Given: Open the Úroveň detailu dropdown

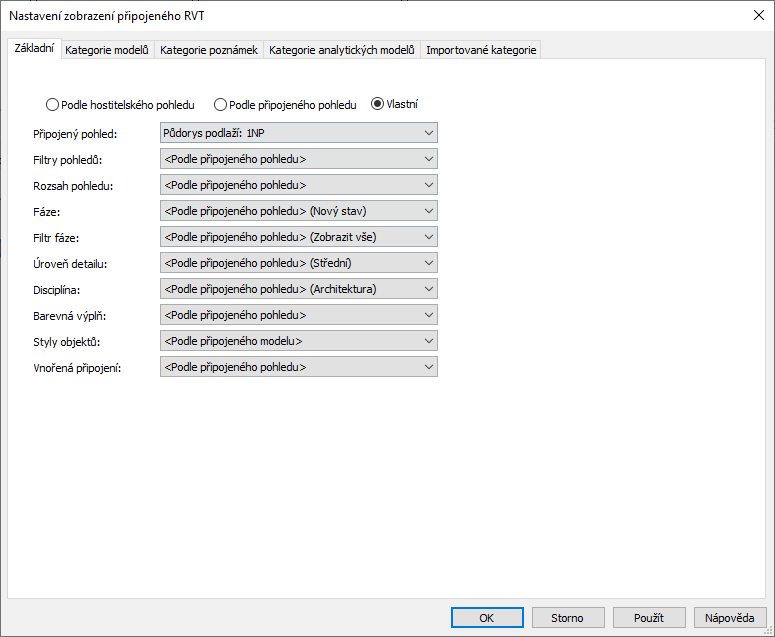Looking at the screenshot, I should click(298, 263).
